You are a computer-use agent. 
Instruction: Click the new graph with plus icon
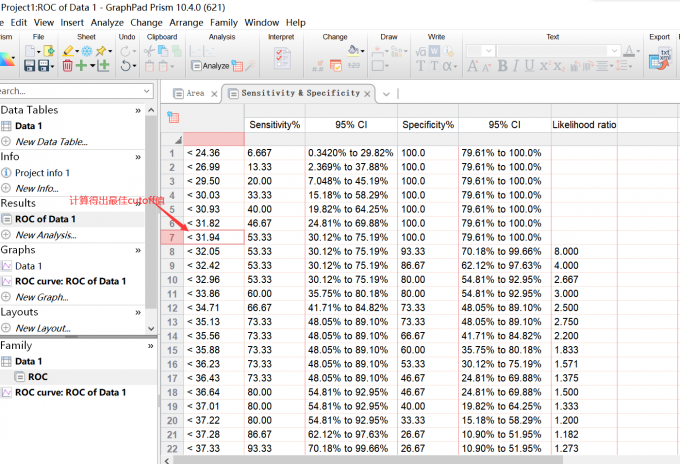click(x=103, y=66)
